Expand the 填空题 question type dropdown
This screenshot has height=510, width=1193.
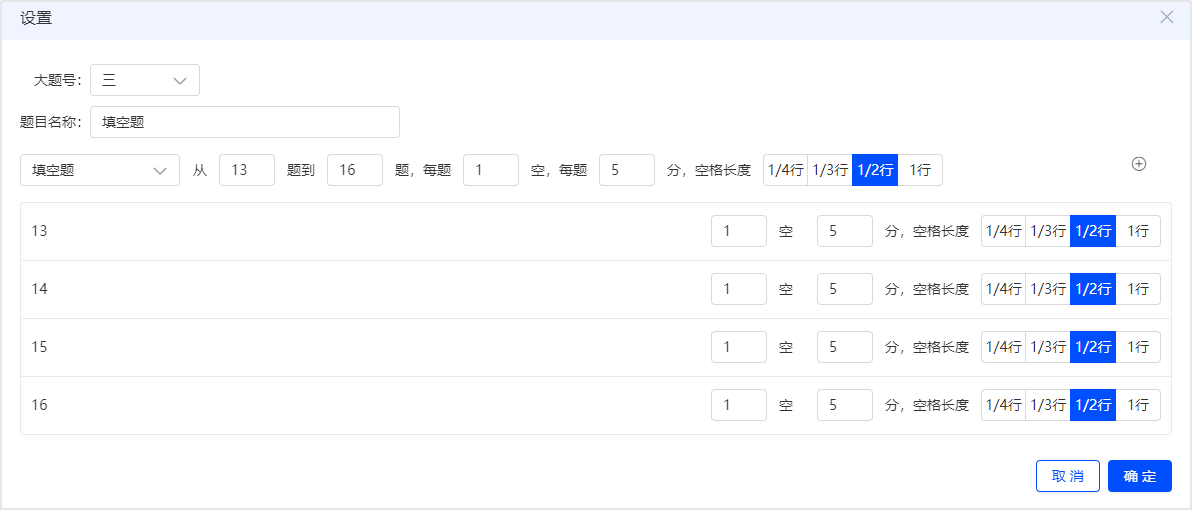[x=100, y=171]
